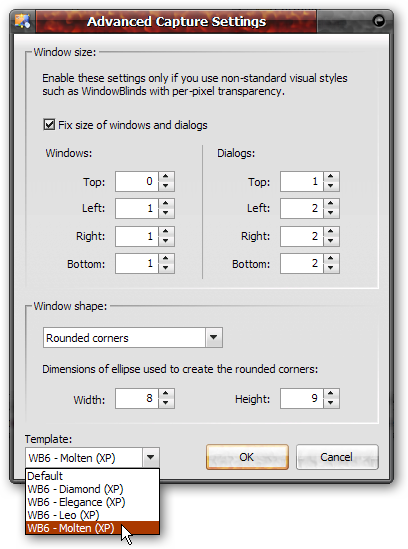Decrease the Dialogs Bottom value with down arrow

pos(331,268)
